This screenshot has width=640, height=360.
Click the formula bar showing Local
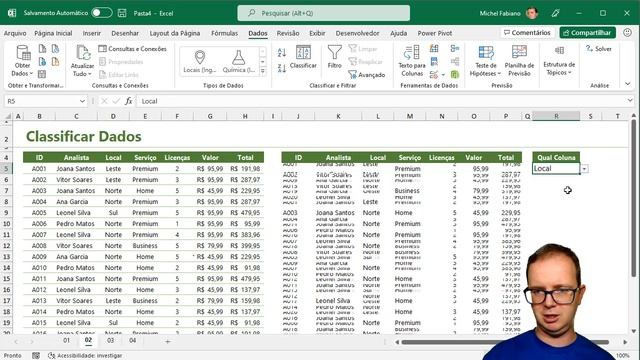[382, 101]
